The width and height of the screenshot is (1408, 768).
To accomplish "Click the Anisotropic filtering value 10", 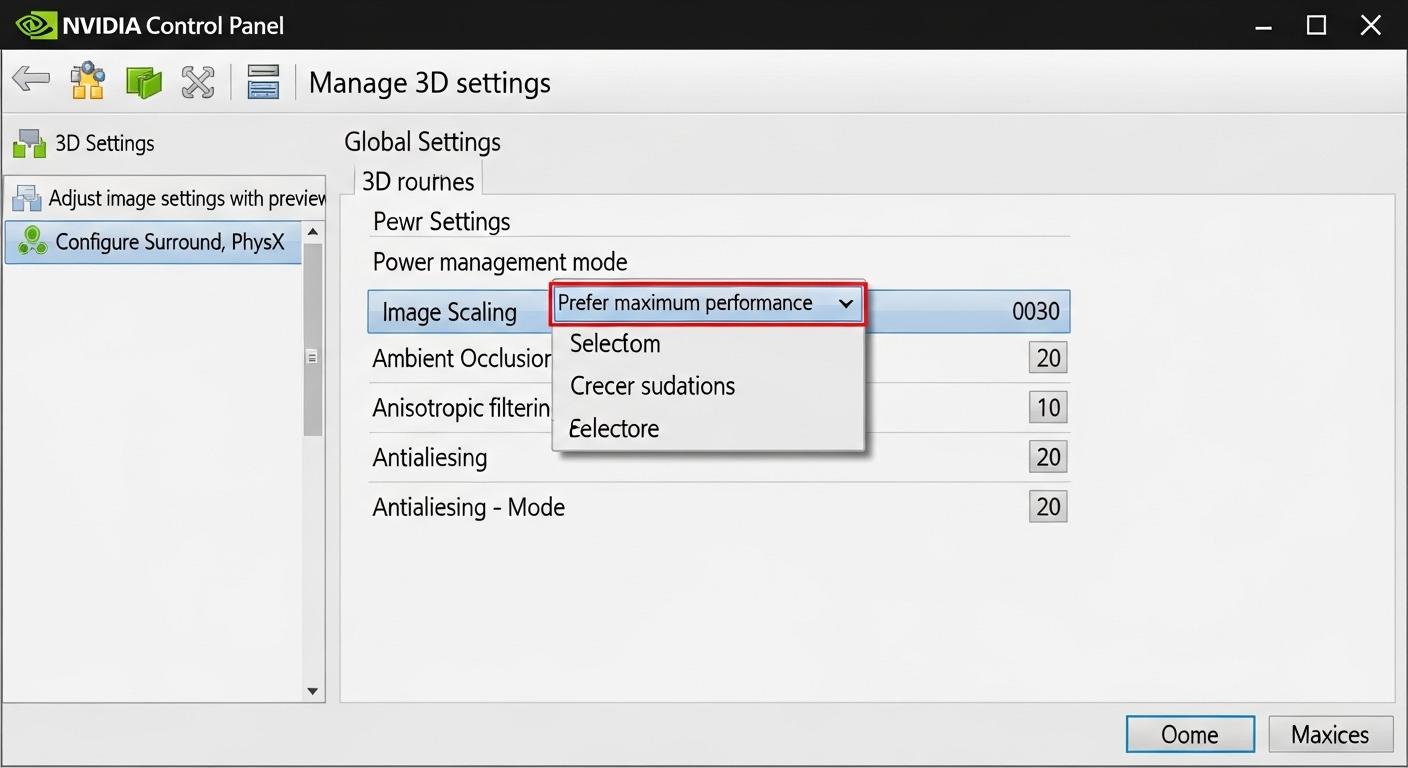I will (1047, 408).
